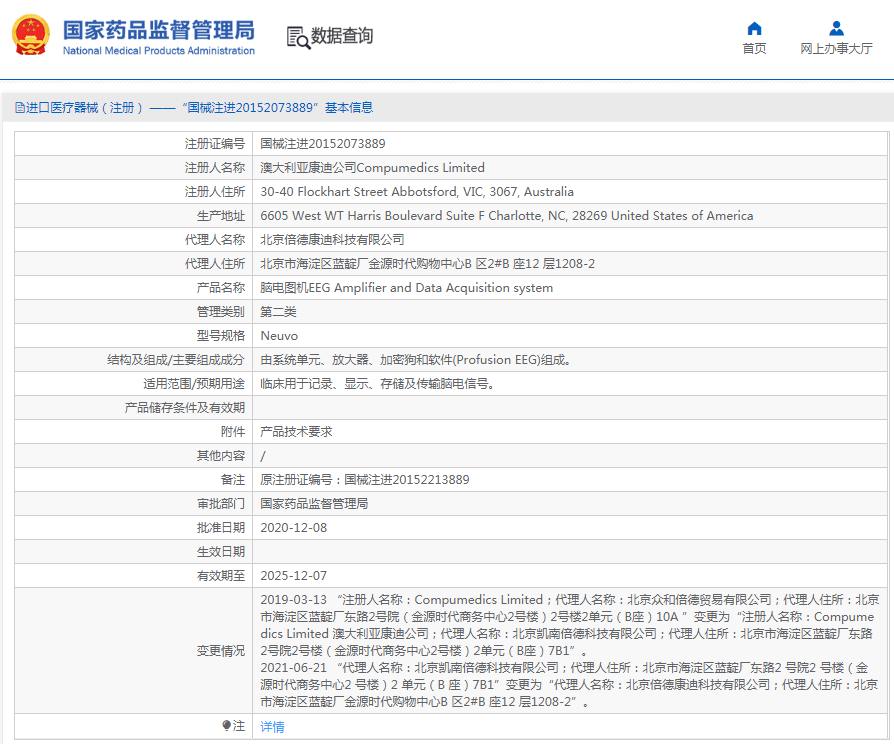The image size is (894, 744).
Task: Click the 网上办事大厅 person icon
Action: pos(836,28)
